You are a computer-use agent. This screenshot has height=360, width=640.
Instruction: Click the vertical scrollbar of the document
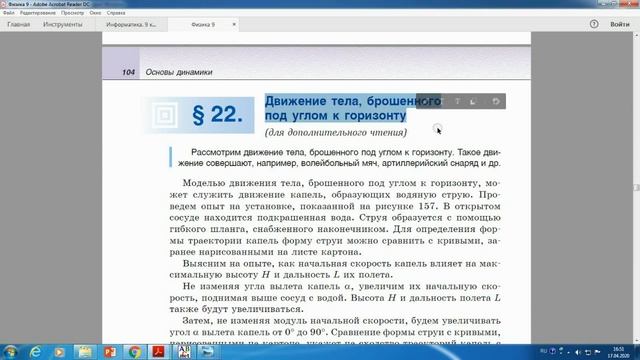pos(636,188)
